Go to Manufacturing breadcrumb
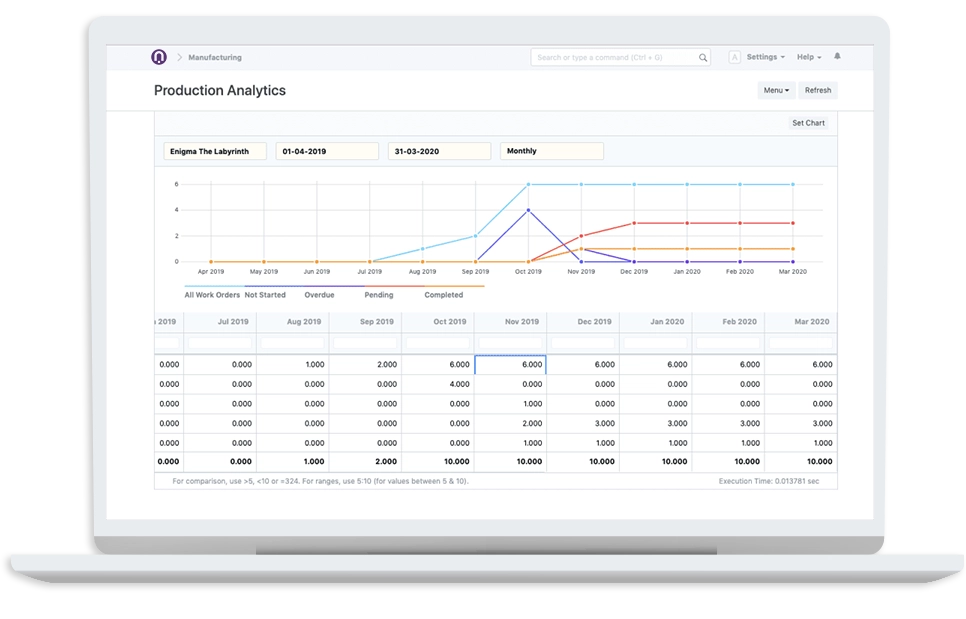 [x=214, y=58]
